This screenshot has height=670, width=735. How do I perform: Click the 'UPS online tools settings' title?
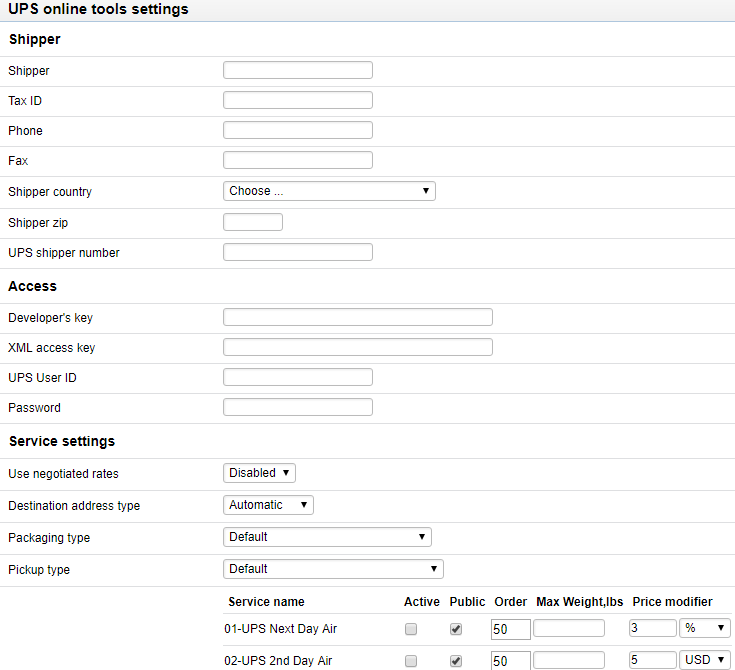[x=98, y=9]
